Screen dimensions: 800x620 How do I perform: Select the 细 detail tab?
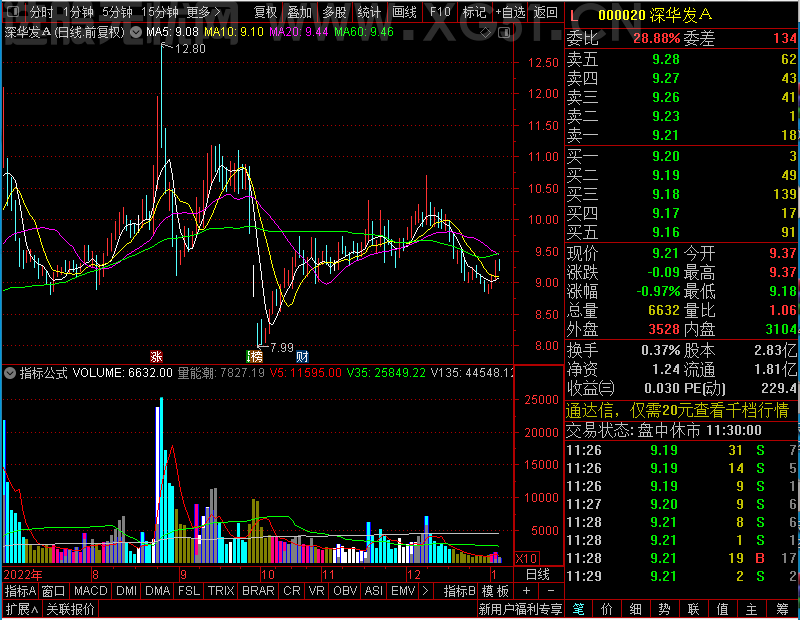pyautogui.click(x=635, y=609)
